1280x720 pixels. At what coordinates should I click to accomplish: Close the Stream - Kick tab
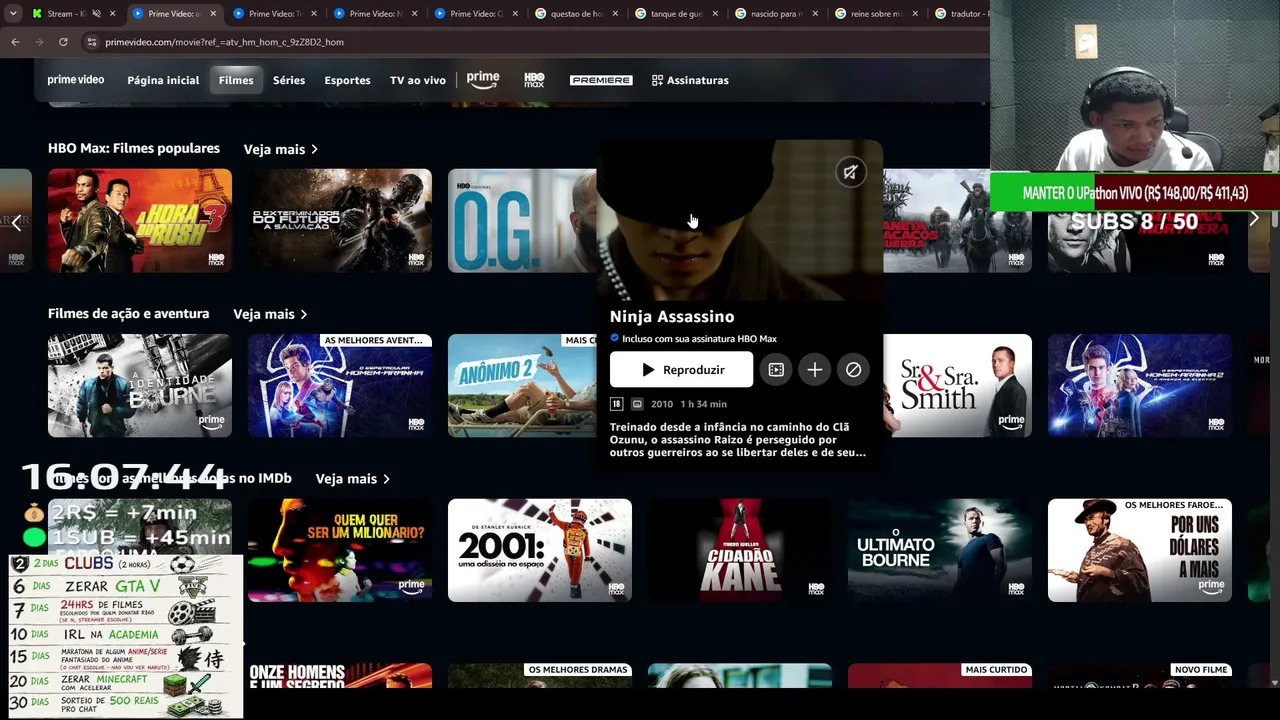pos(112,14)
